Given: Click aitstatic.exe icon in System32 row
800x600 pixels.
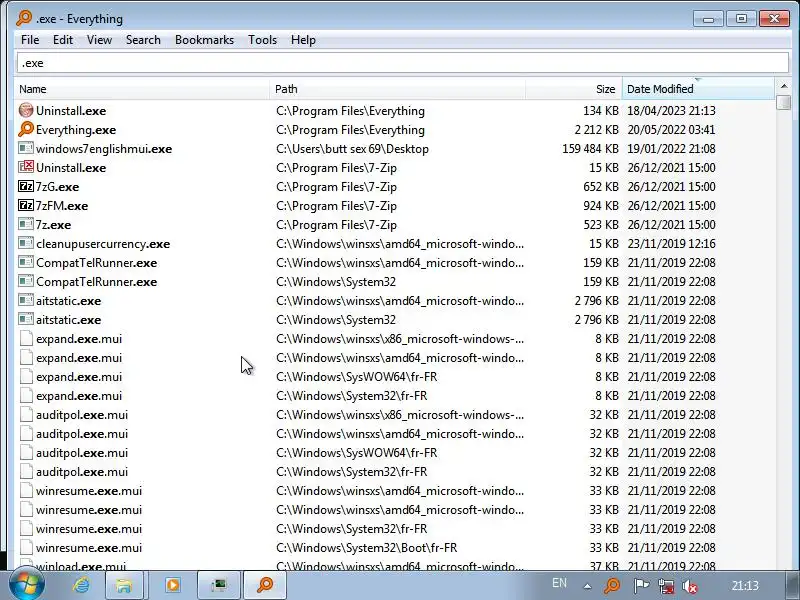Looking at the screenshot, I should pos(26,319).
